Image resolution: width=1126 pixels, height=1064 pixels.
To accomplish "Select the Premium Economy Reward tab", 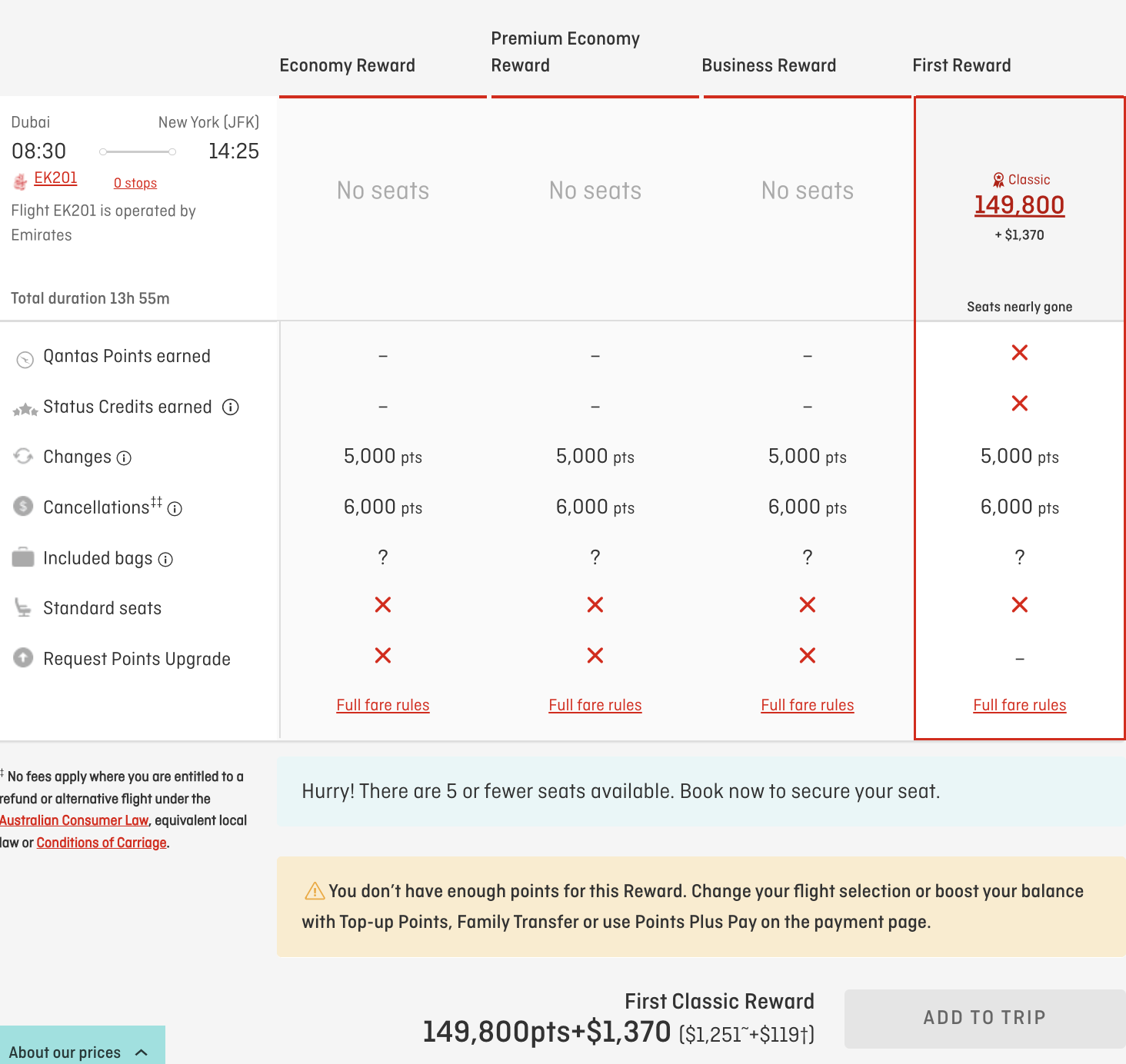I will (x=566, y=52).
